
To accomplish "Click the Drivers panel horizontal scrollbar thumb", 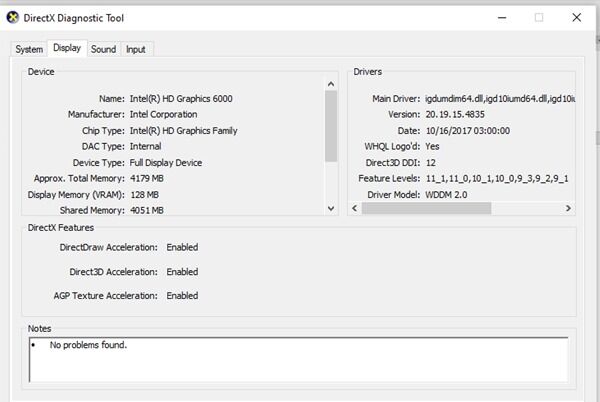I will coord(426,208).
